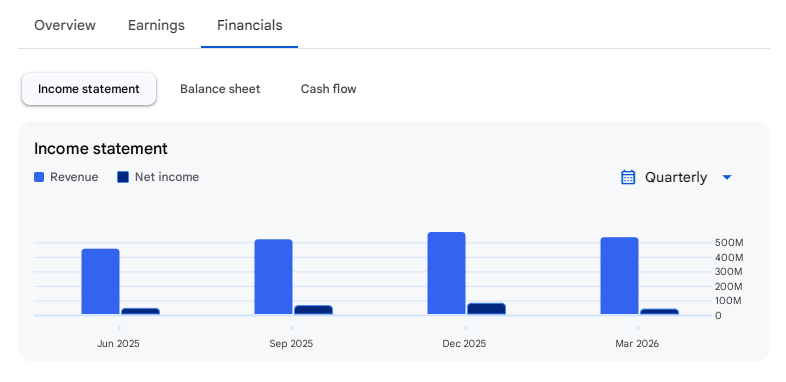Click the 500M axis value
The height and width of the screenshot is (382, 786).
point(729,243)
